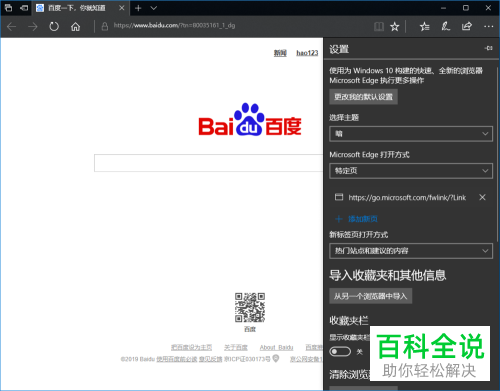Refresh the Baidu page

(x=54, y=26)
